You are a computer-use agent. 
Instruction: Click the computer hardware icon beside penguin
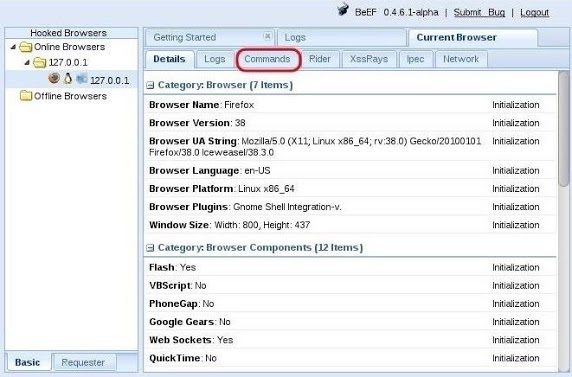pos(82,78)
